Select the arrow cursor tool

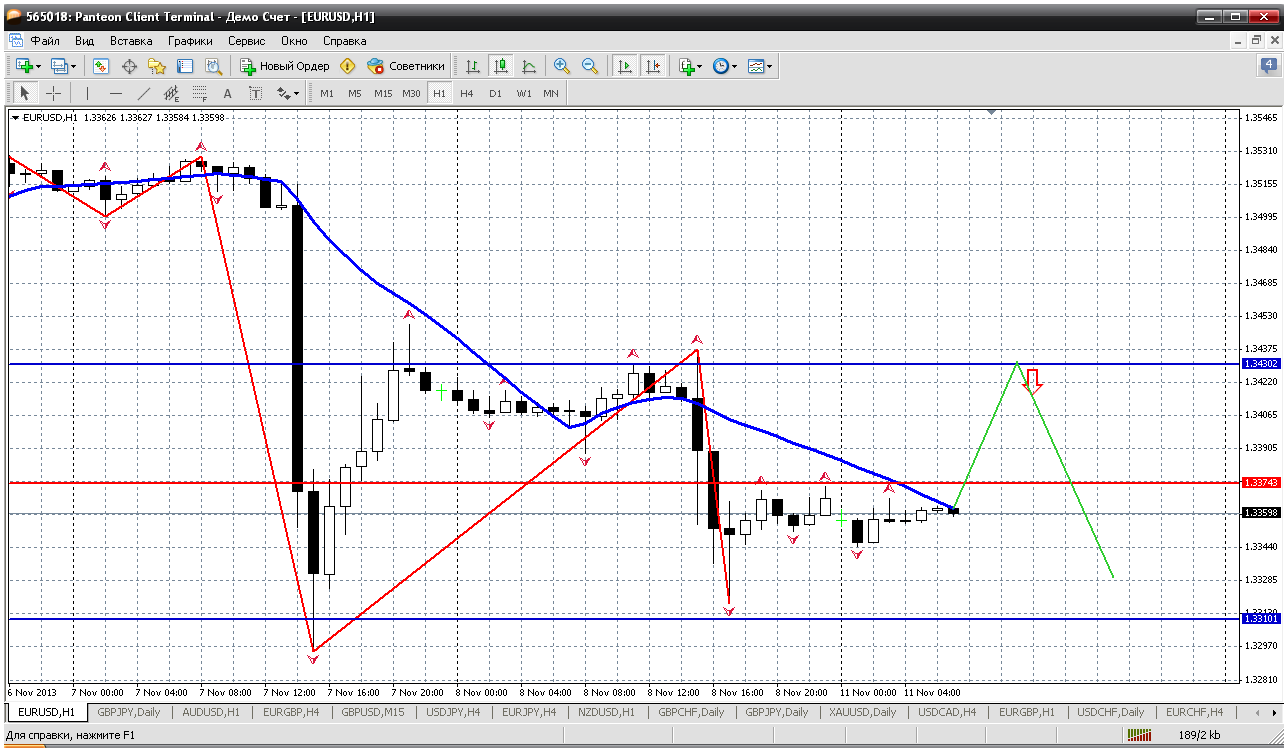(x=25, y=93)
